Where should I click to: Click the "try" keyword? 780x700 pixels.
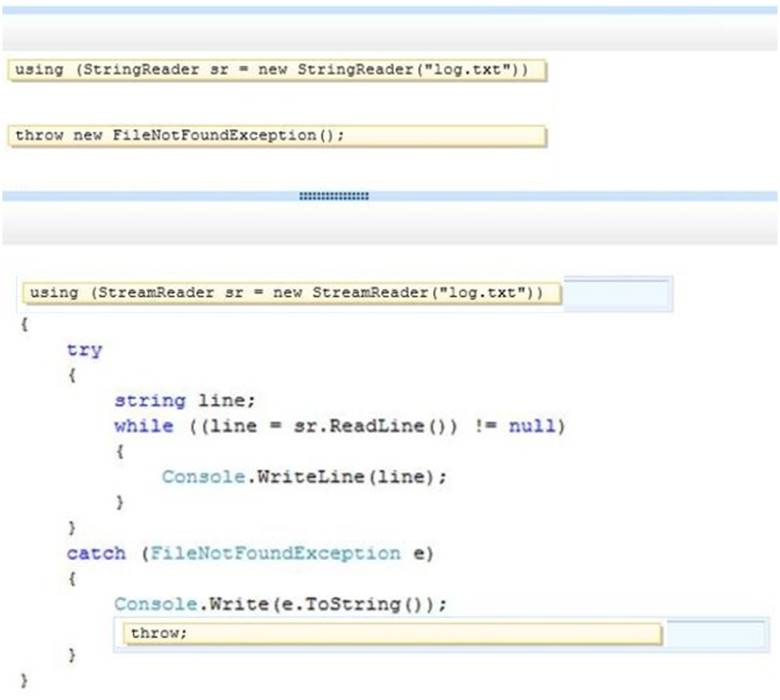84,350
